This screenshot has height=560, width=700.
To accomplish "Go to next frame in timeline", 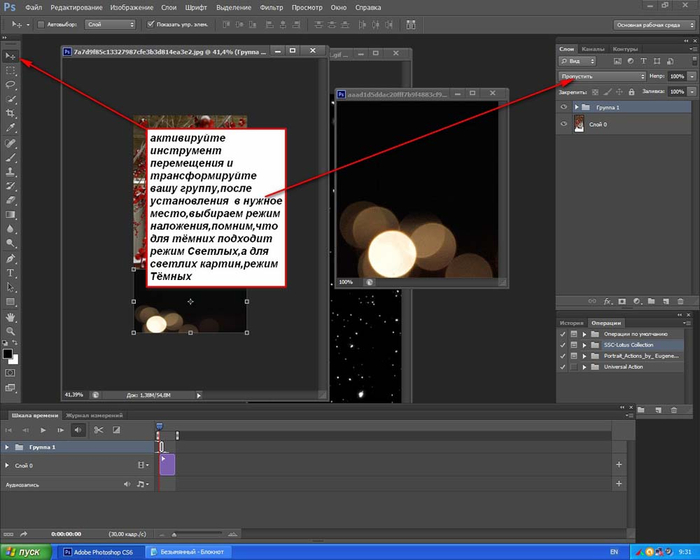I will coord(60,430).
